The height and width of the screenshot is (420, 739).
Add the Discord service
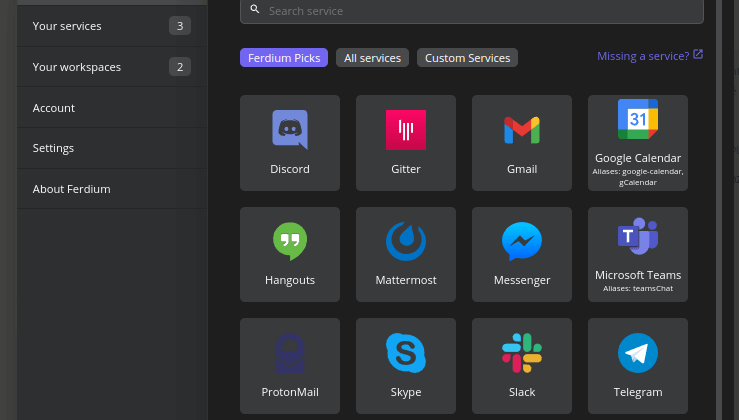290,143
